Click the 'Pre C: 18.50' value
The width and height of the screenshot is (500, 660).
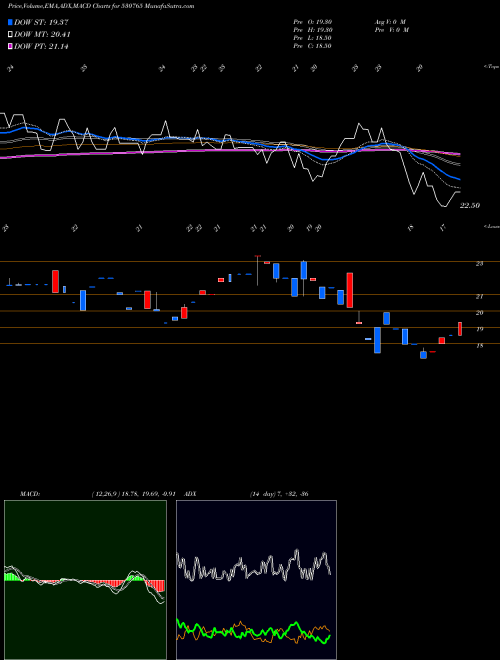point(312,46)
